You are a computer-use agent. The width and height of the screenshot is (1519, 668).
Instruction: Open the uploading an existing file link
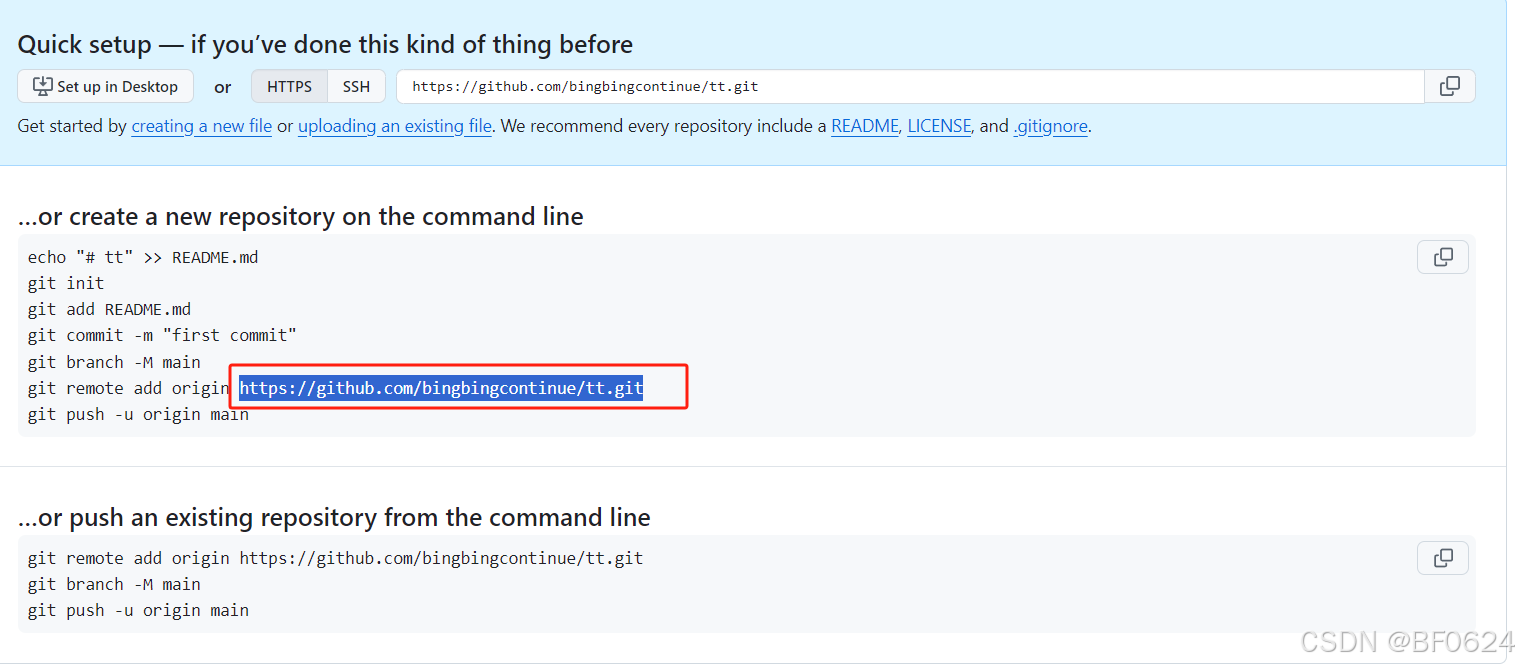coord(394,126)
